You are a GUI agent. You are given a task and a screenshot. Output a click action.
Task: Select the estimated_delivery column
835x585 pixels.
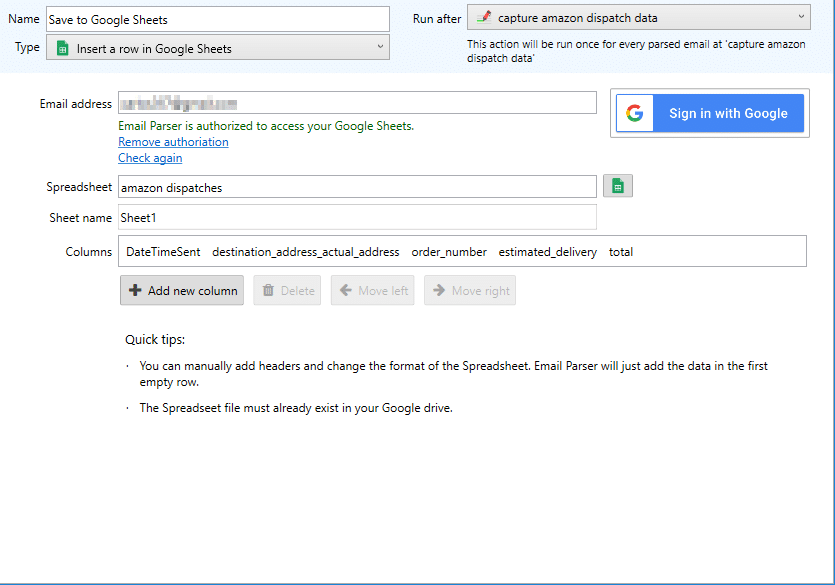coord(547,252)
